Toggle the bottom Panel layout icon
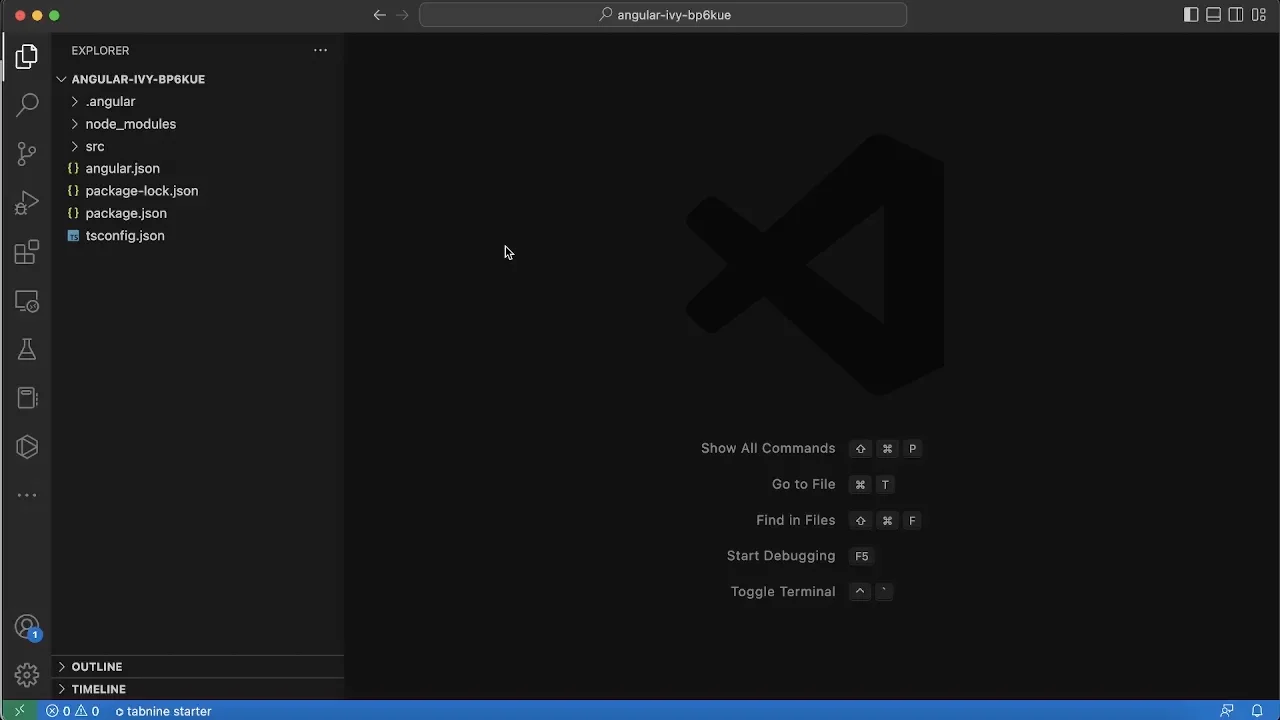 click(x=1213, y=15)
